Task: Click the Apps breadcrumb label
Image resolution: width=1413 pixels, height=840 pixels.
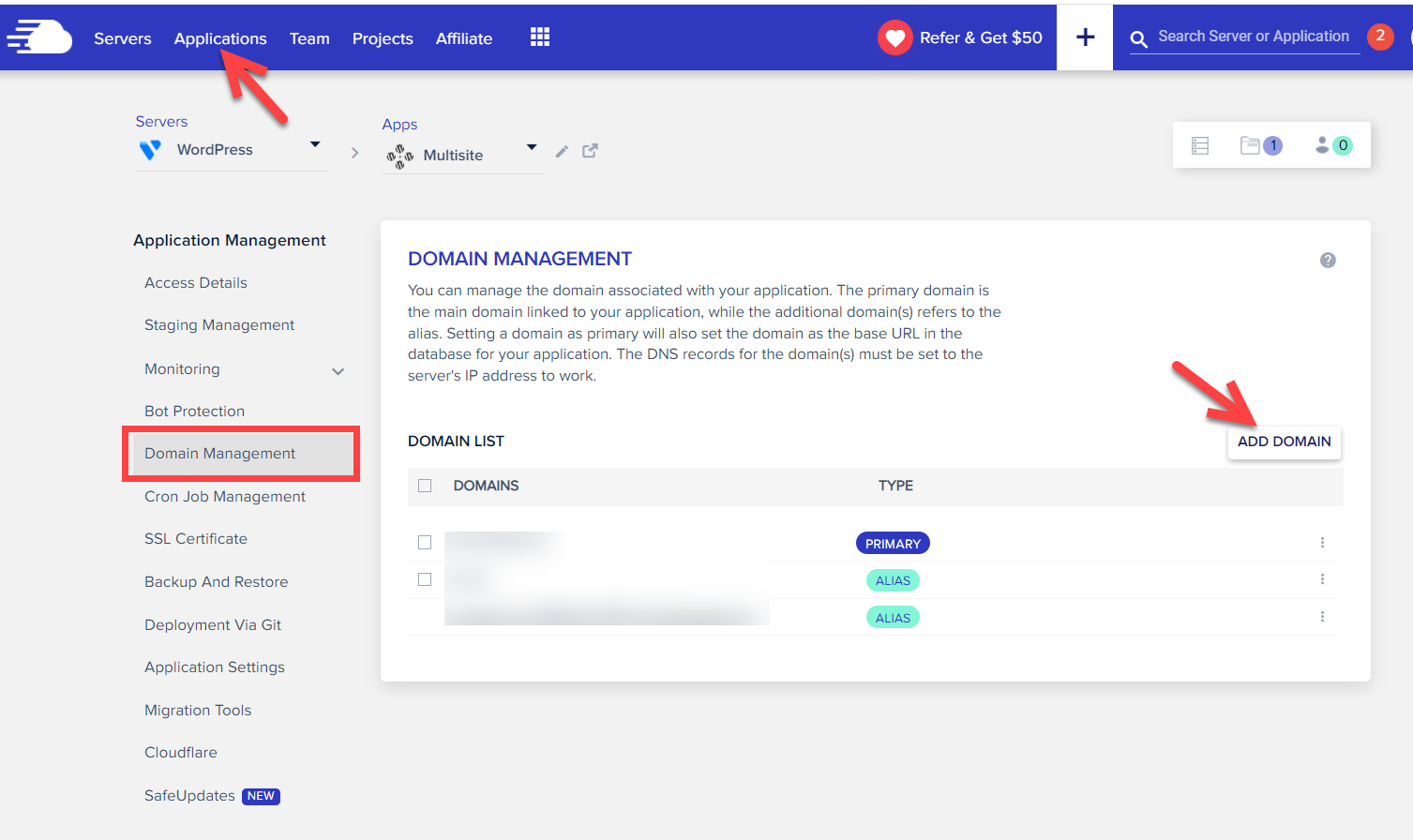Action: click(399, 125)
